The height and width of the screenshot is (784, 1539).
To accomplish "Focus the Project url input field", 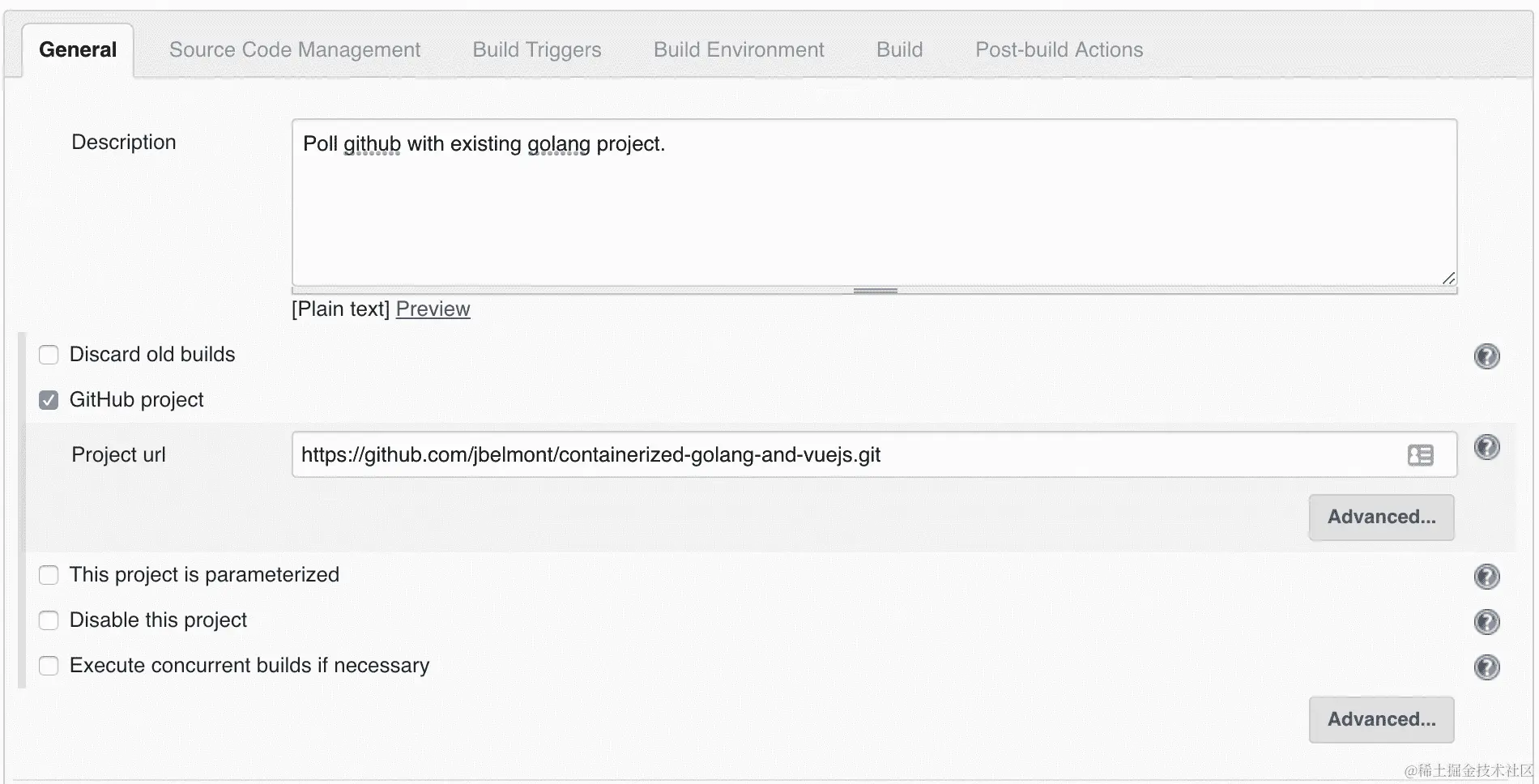I will (x=842, y=455).
